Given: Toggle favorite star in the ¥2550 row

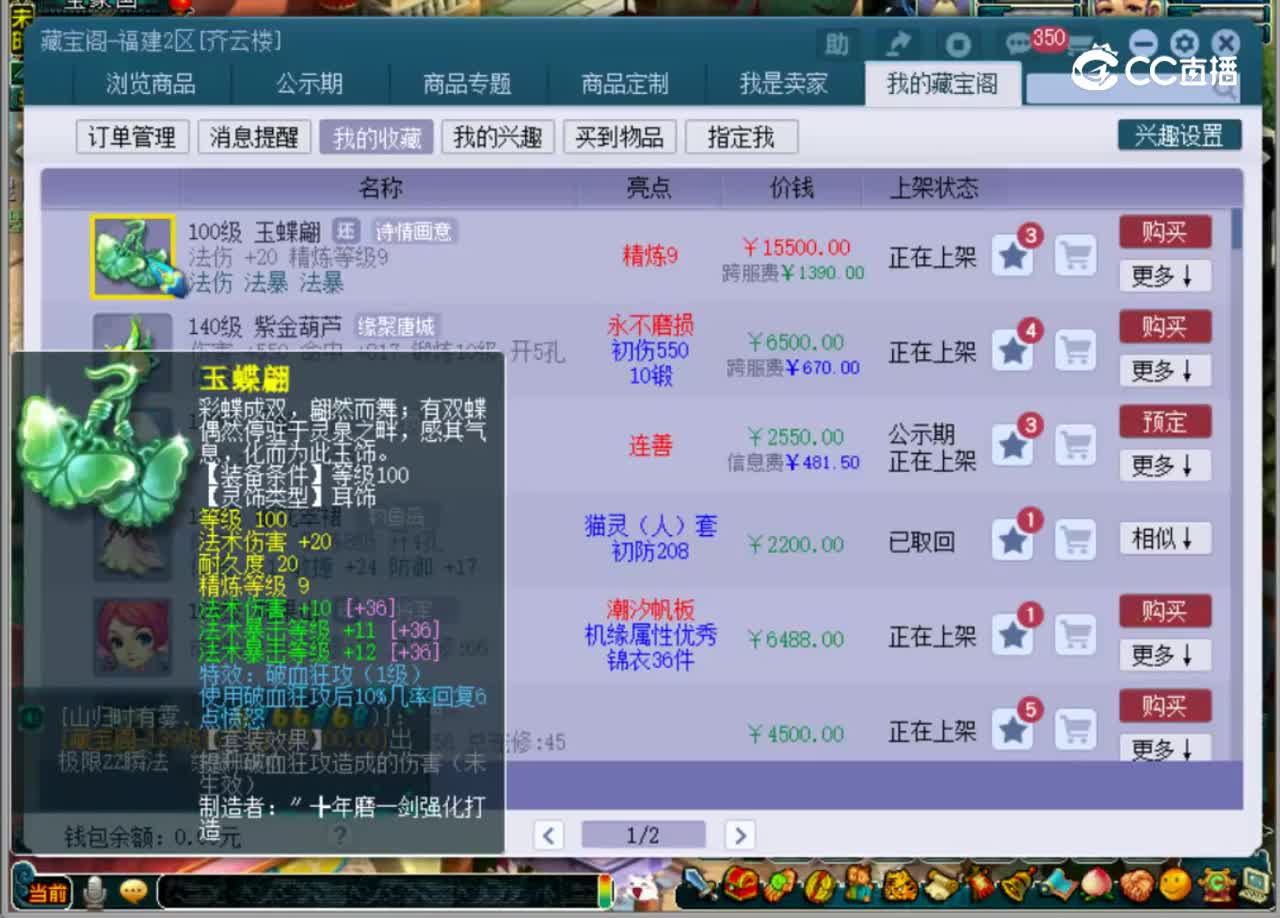Looking at the screenshot, I should point(1013,446).
